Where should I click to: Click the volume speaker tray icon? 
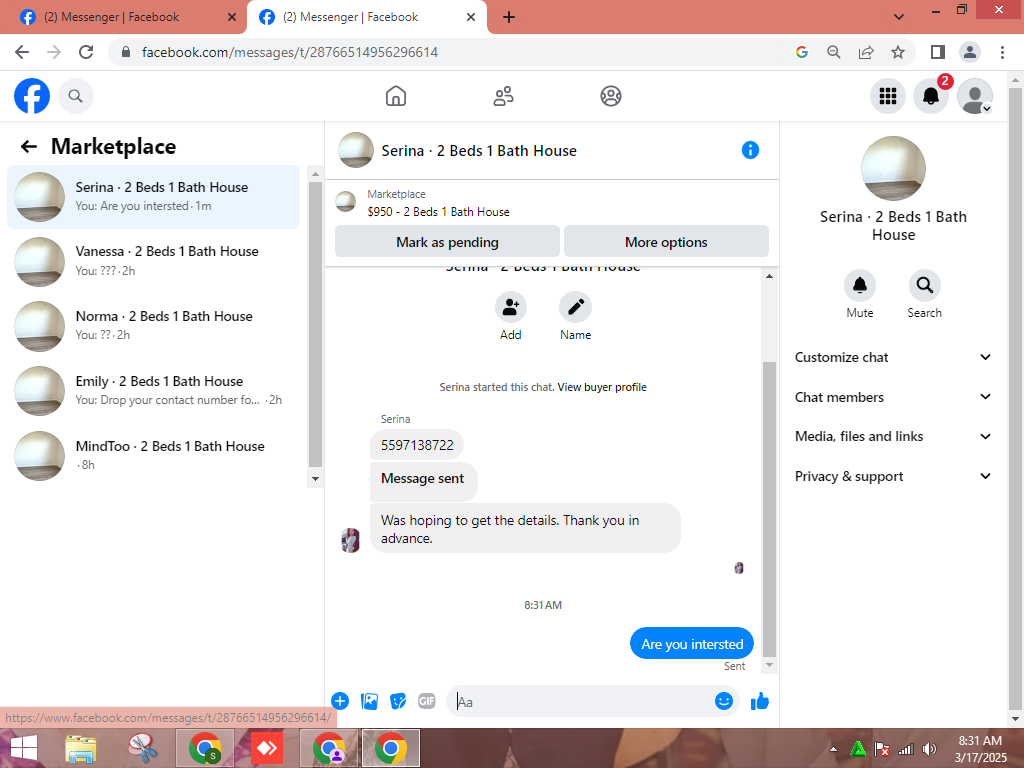(929, 749)
